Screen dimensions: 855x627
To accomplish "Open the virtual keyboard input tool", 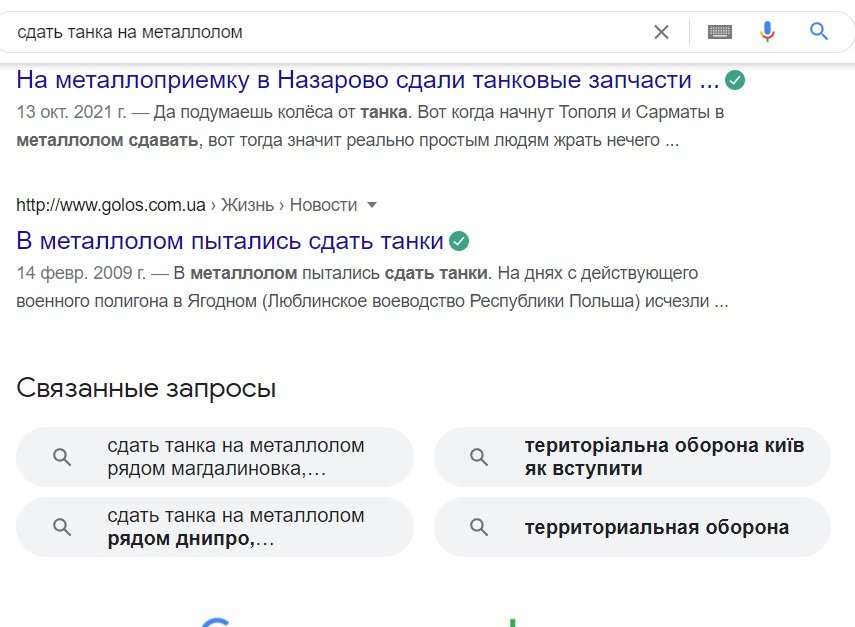I will click(720, 32).
